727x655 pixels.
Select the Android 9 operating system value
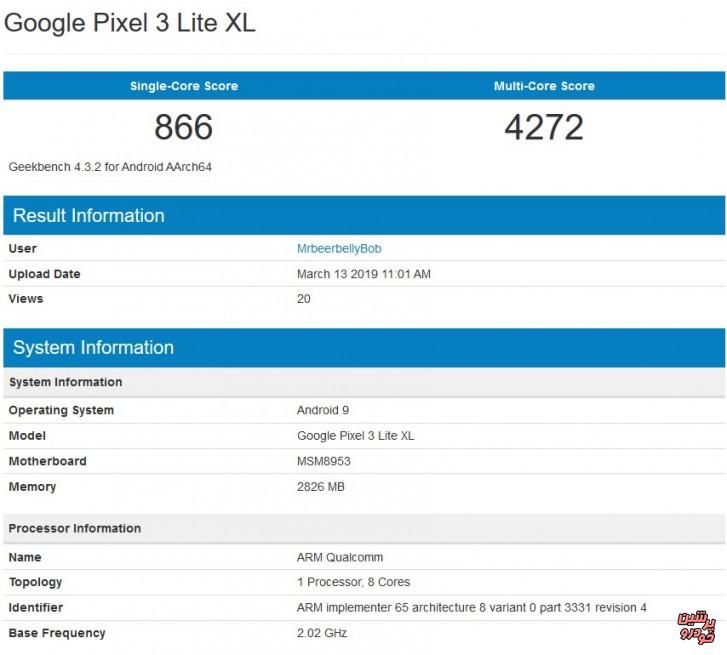[x=323, y=410]
